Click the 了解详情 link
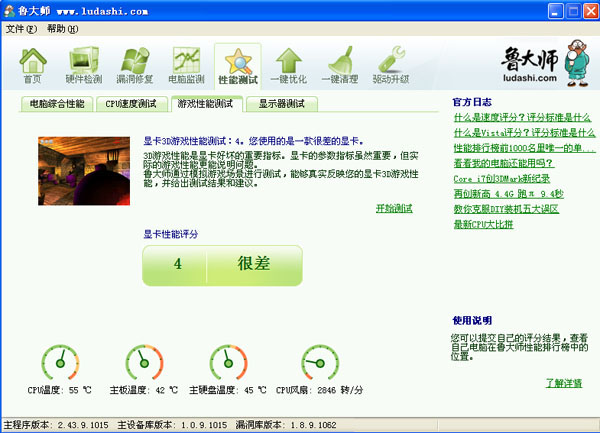Image resolution: width=600 pixels, height=433 pixels. pyautogui.click(x=564, y=383)
